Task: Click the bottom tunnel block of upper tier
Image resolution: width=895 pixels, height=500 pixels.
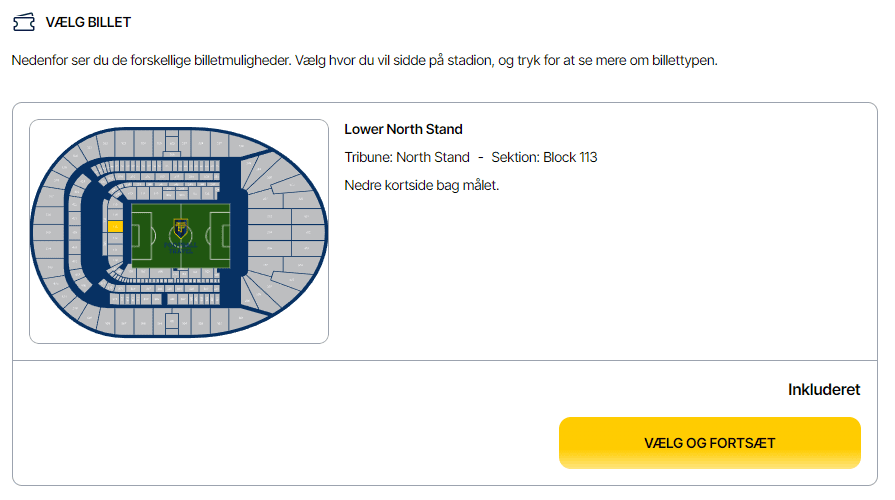Action: point(172,324)
